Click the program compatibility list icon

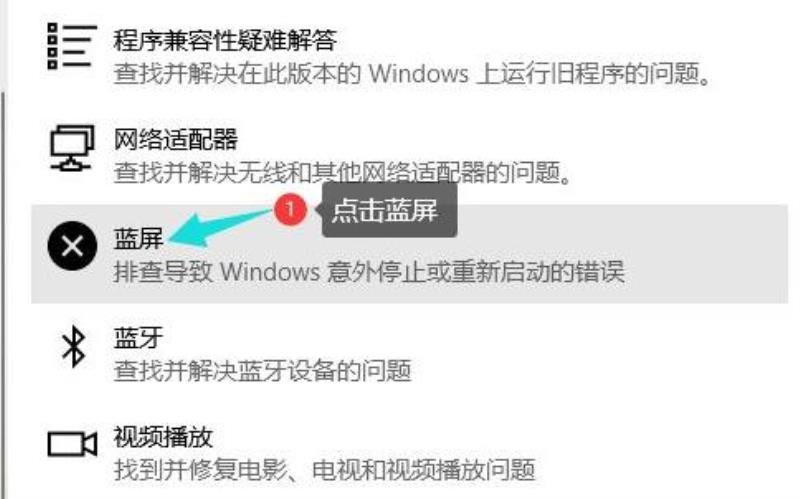(x=71, y=46)
